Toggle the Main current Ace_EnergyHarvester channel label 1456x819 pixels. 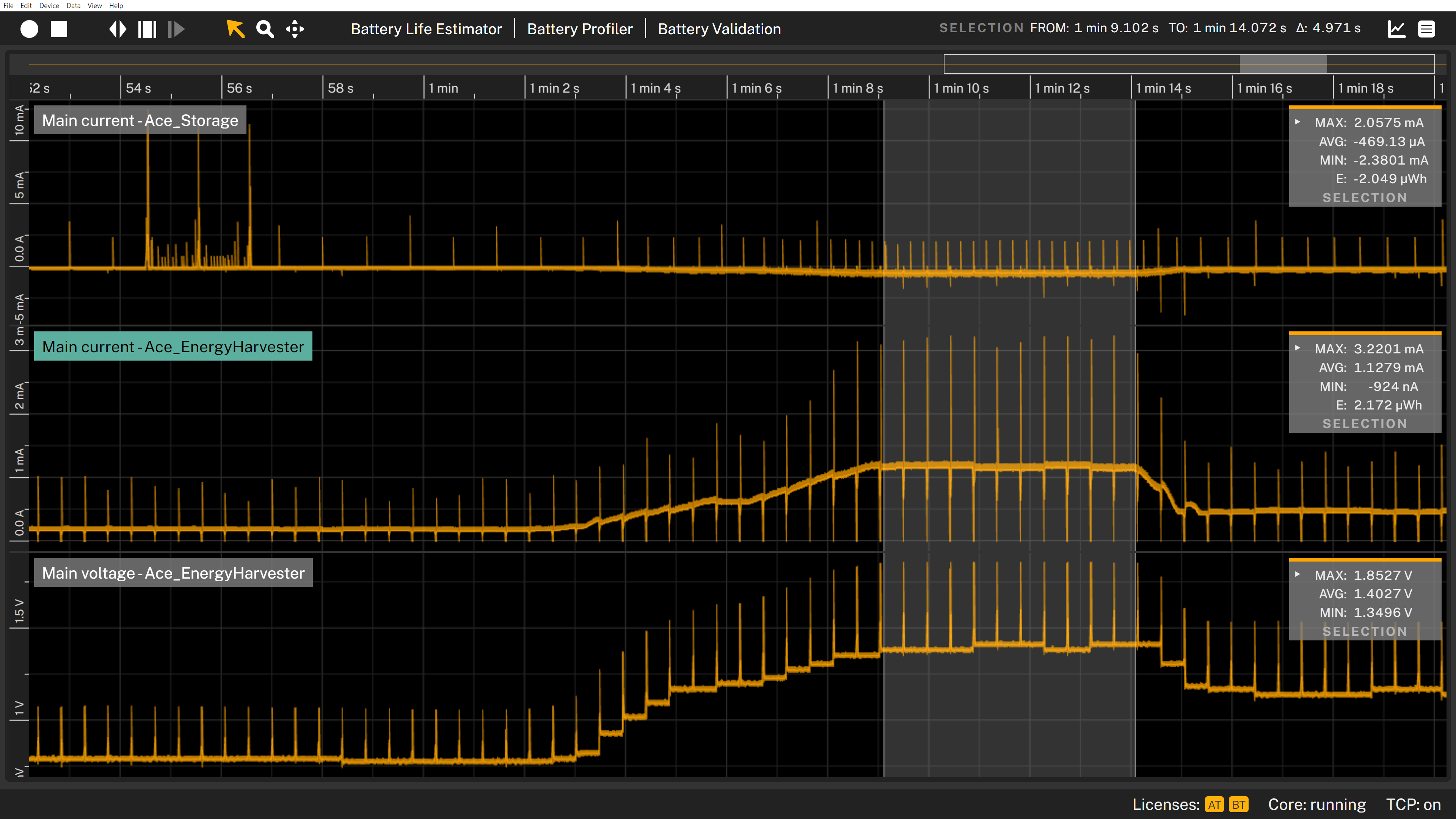[x=173, y=347]
